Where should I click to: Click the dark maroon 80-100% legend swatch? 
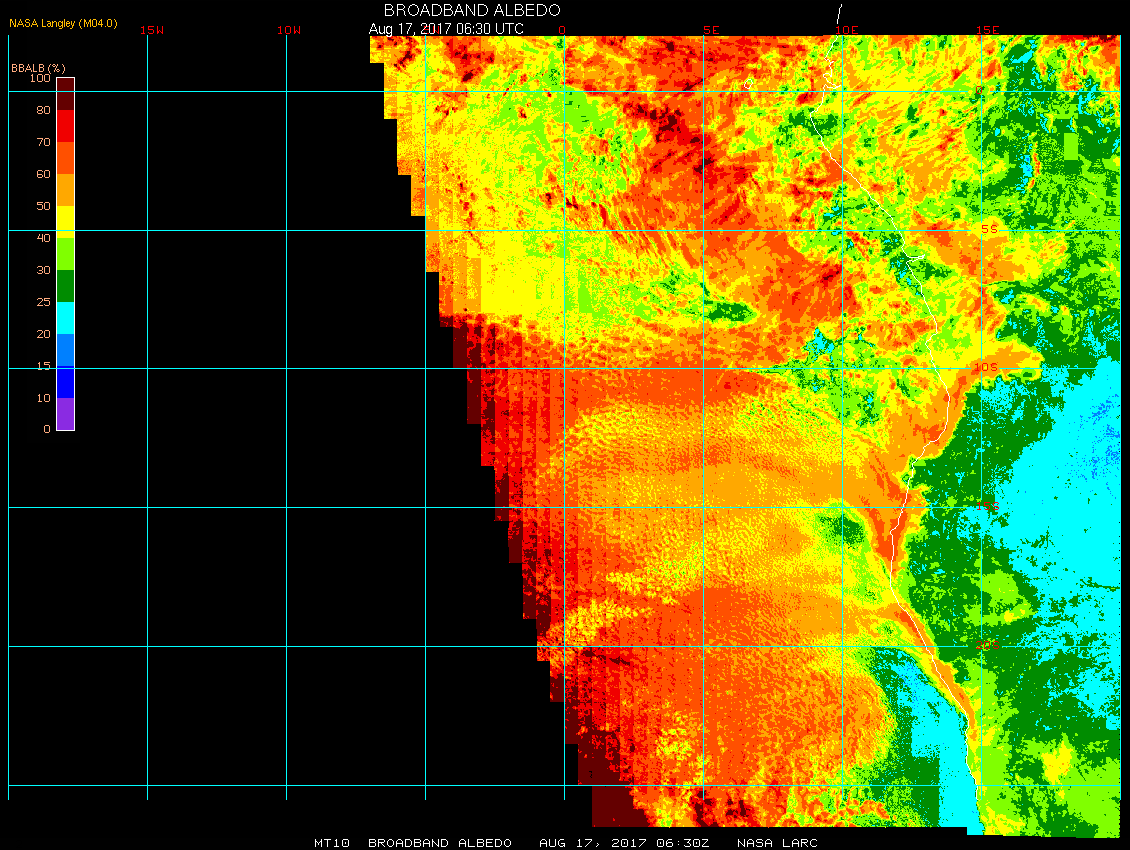(66, 94)
